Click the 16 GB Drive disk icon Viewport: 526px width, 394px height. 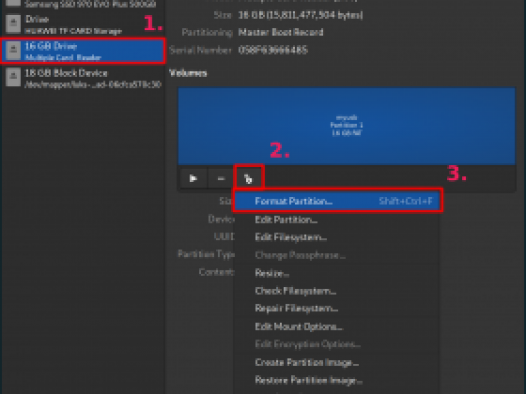(13, 51)
